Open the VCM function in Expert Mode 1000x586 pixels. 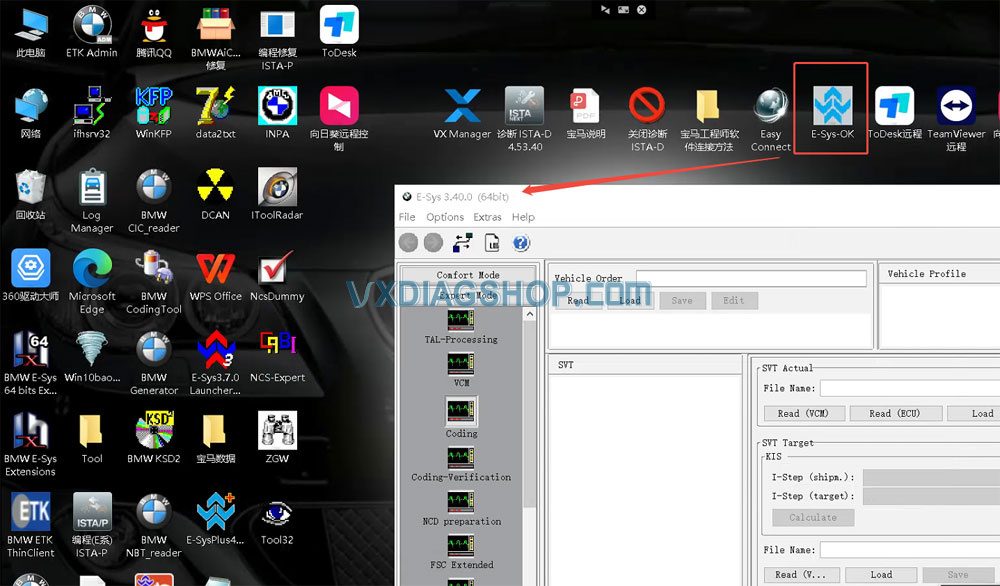[461, 372]
